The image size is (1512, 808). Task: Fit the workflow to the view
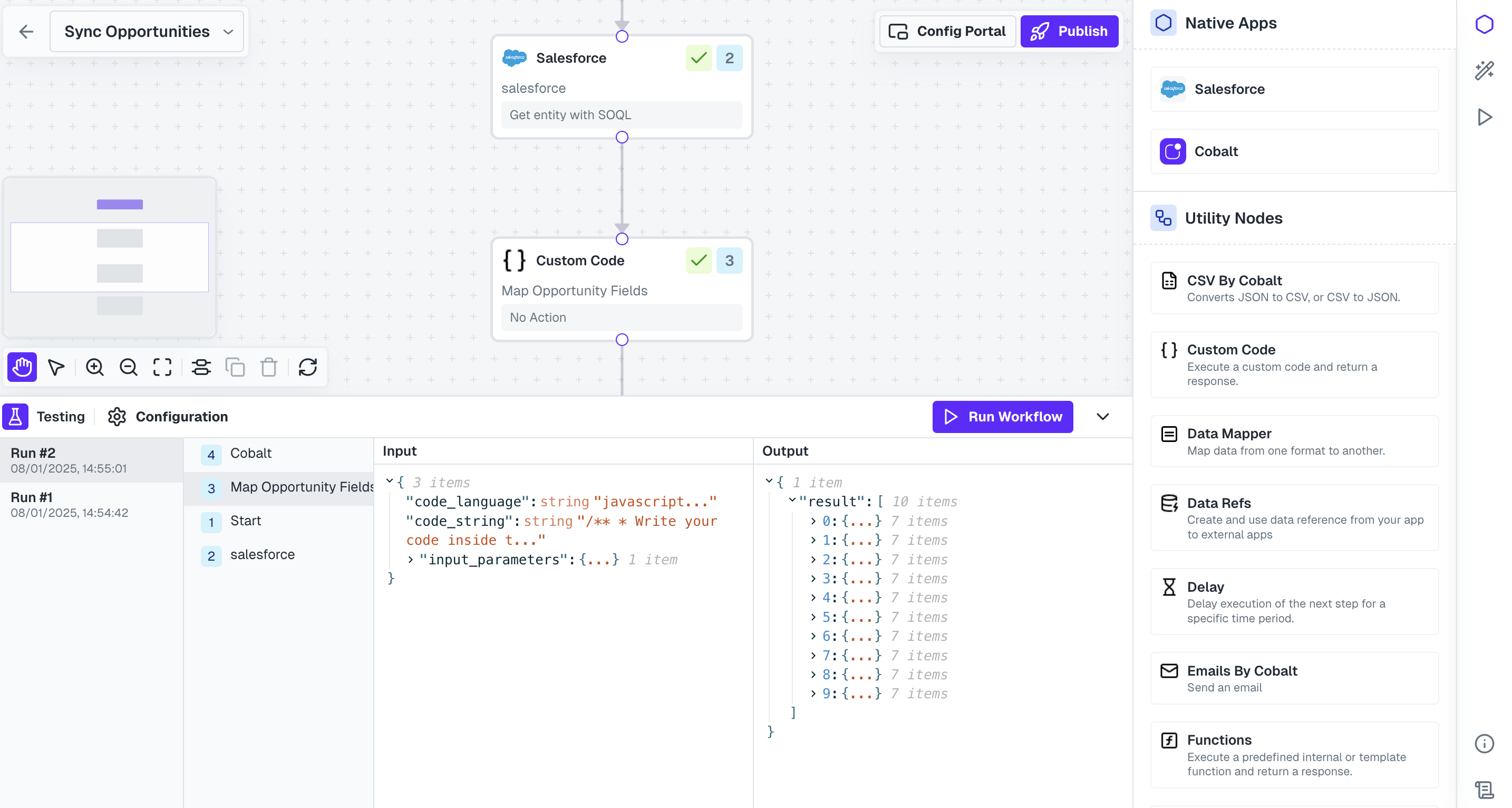(162, 367)
